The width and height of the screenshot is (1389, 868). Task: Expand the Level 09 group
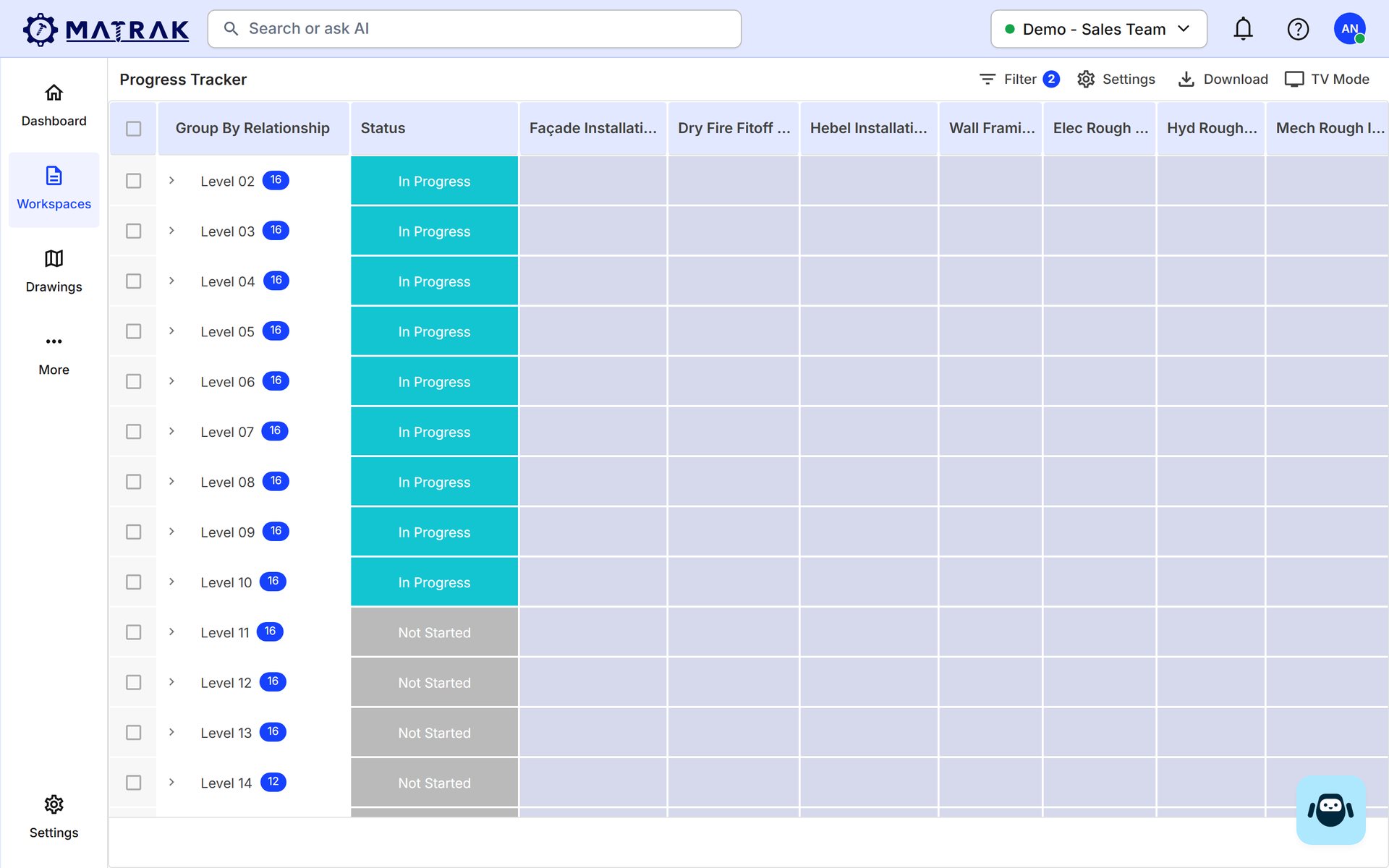[171, 532]
